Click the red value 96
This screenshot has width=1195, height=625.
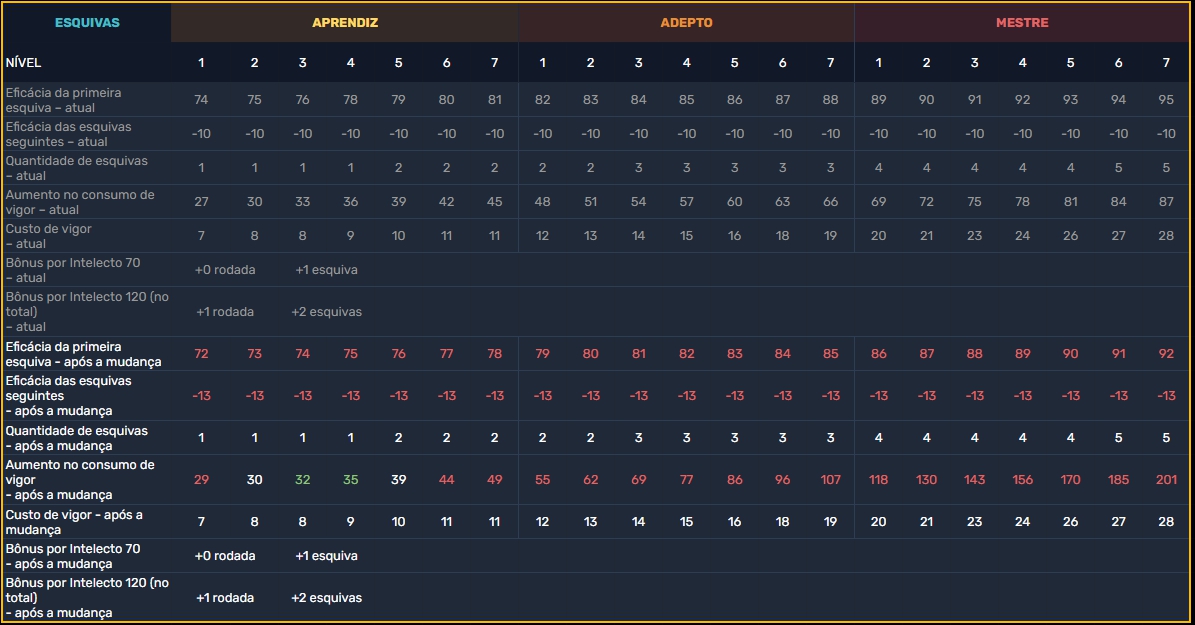pyautogui.click(x=782, y=479)
